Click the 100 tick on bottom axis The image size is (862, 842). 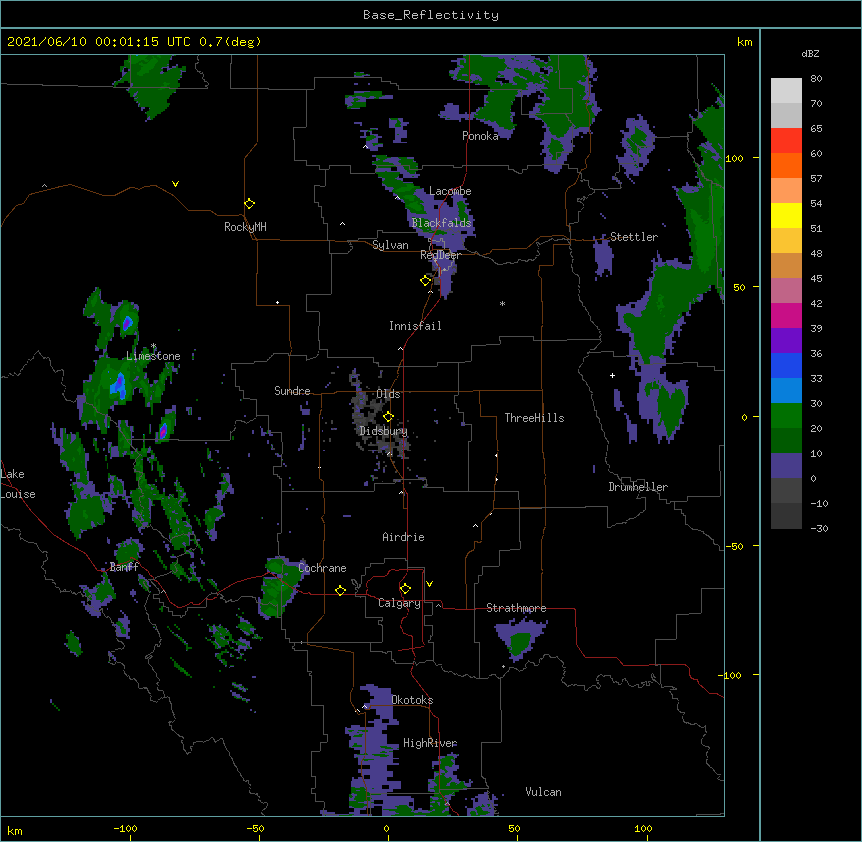coord(643,829)
